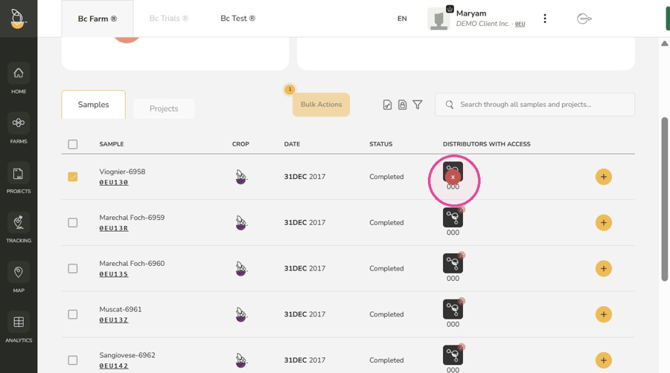Open the Tracking microscope icon
Image resolution: width=670 pixels, height=373 pixels.
click(x=18, y=222)
